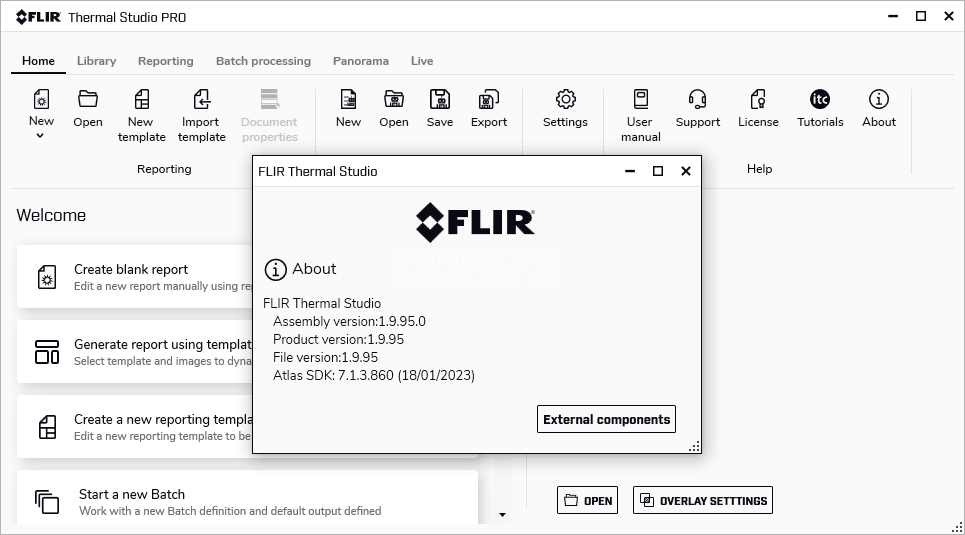Viewport: 965px width, 535px height.
Task: Click the Create blank report icon
Action: [47, 277]
